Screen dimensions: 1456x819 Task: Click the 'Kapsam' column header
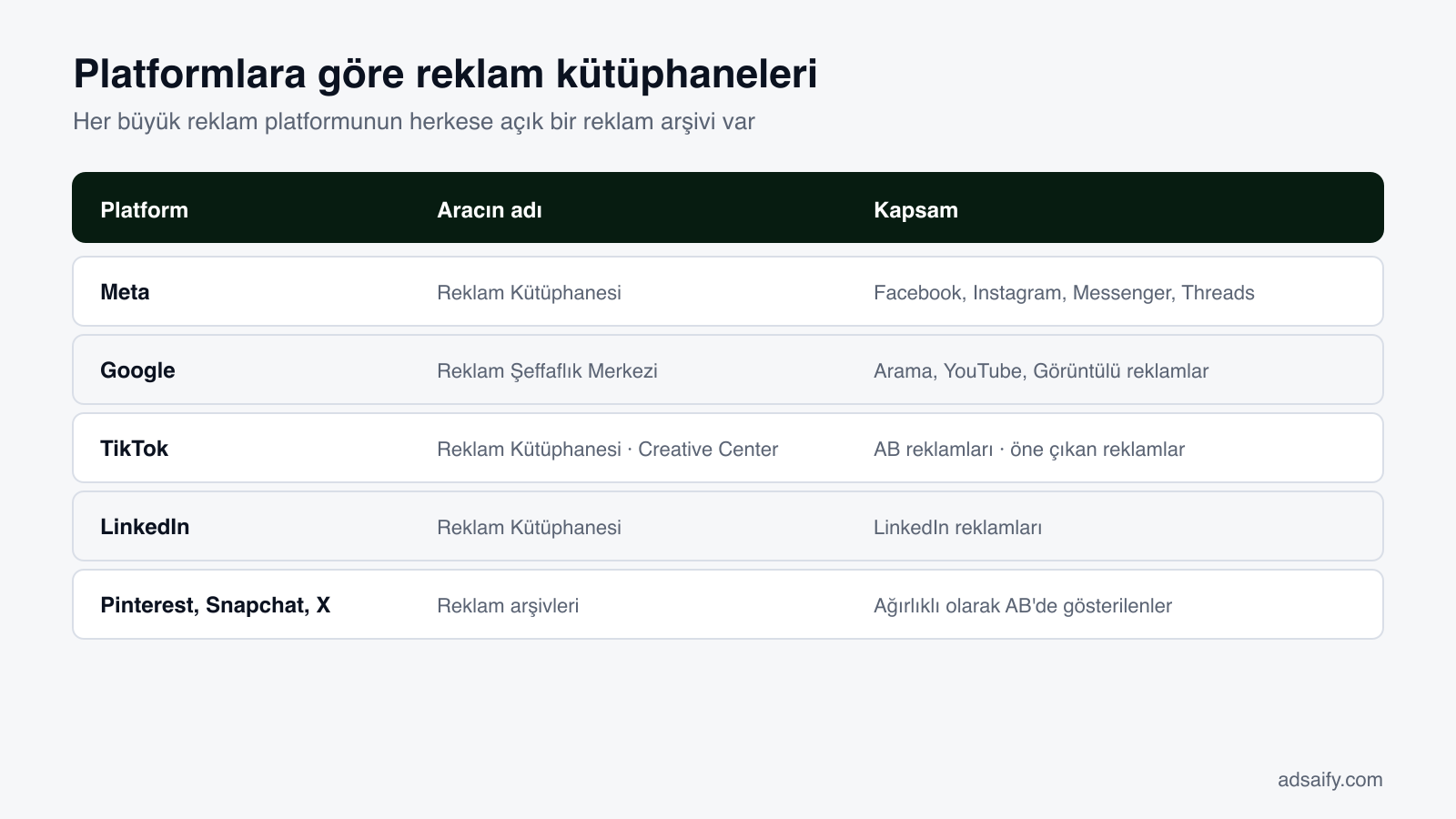(915, 210)
